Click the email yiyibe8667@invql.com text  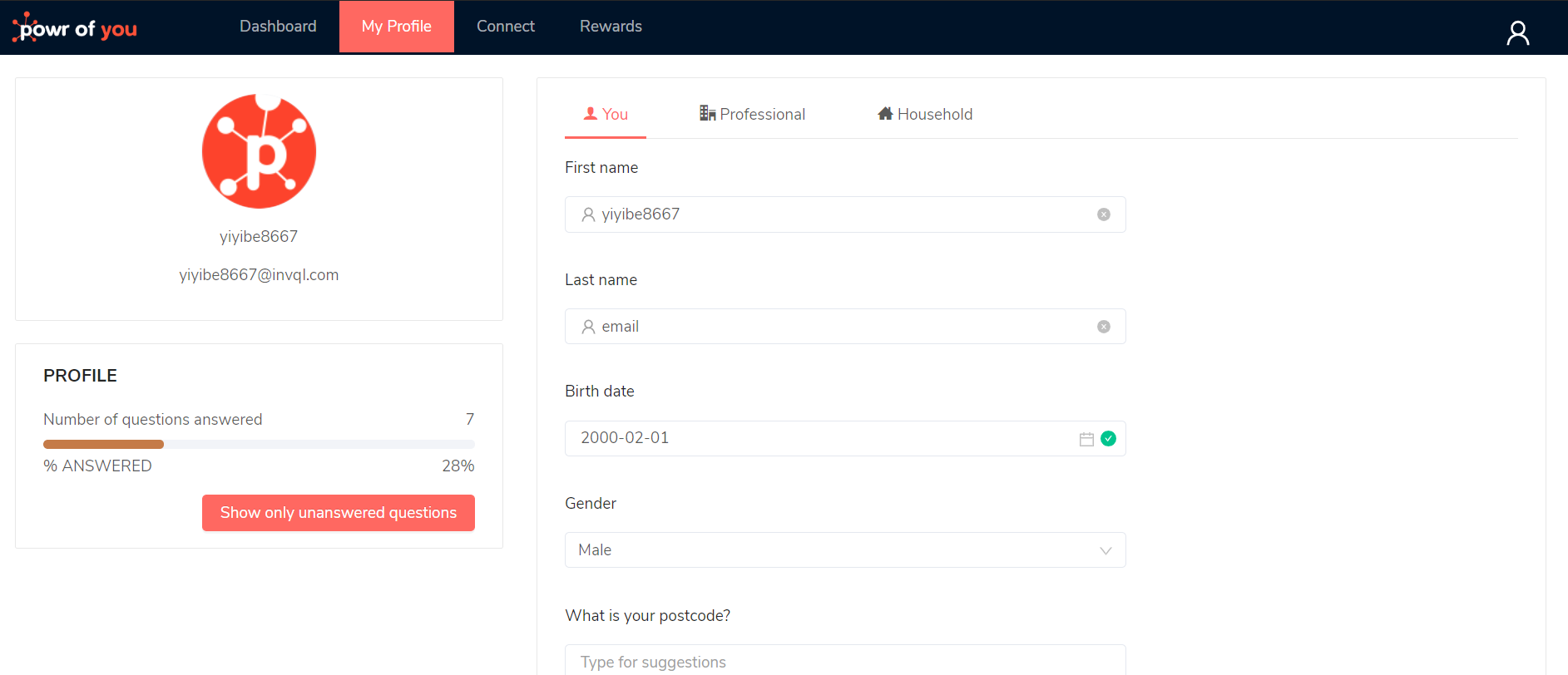pos(259,275)
